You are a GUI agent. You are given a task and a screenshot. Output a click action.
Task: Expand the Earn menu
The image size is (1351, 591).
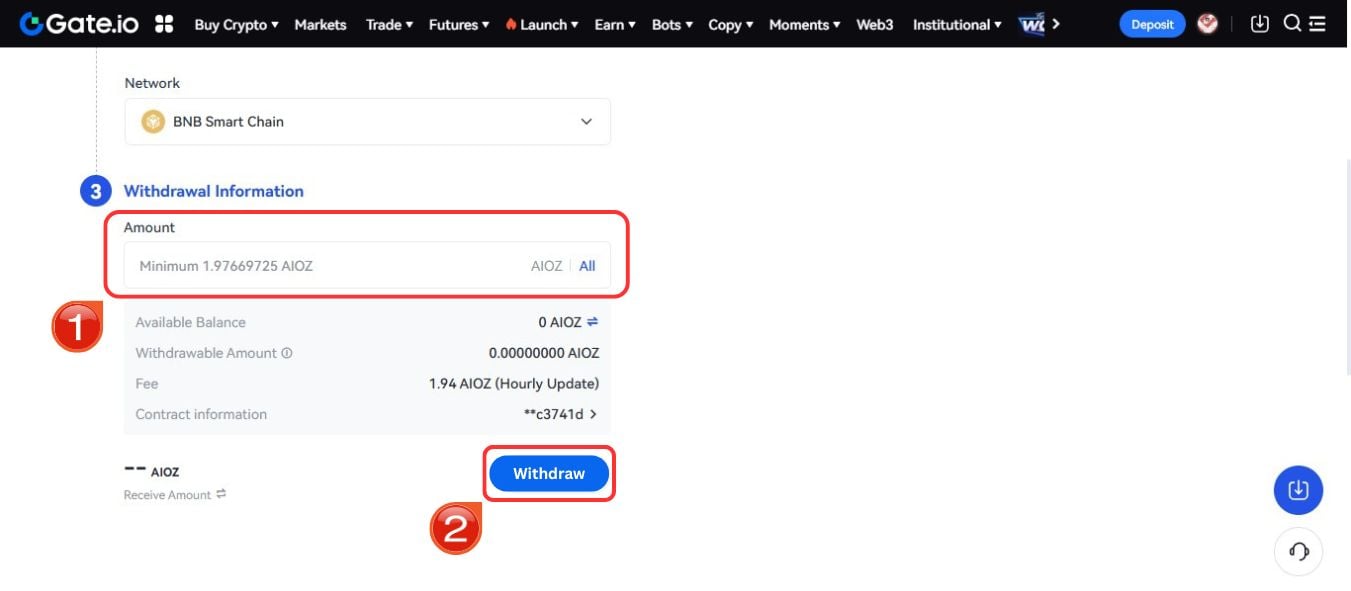[x=614, y=25]
